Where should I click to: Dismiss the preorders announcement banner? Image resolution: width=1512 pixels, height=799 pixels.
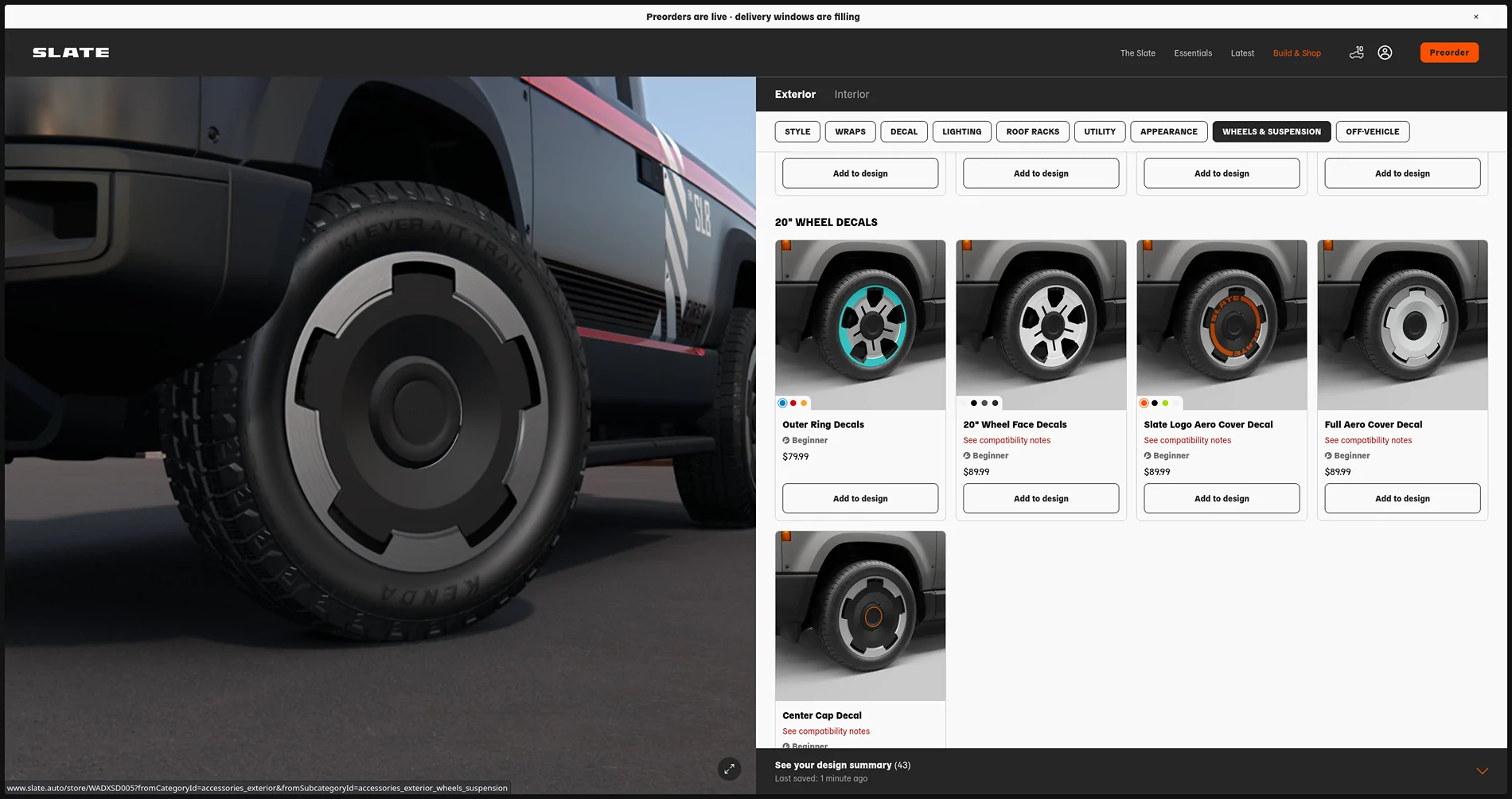point(1475,17)
